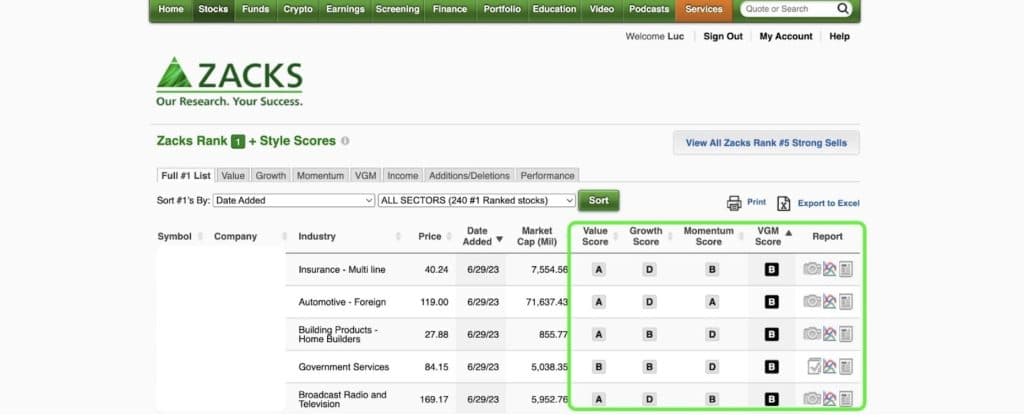The width and height of the screenshot is (1024, 417).
Task: Open report document icon for Automotive - Foreign row
Action: pos(846,301)
